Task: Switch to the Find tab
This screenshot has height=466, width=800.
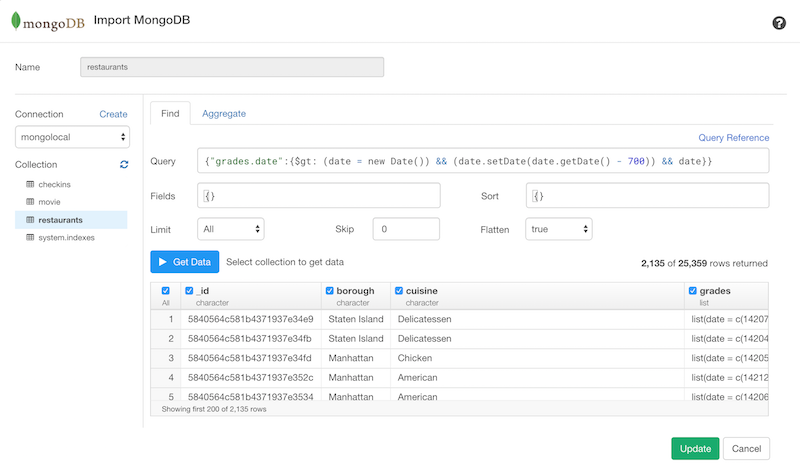Action: point(170,113)
